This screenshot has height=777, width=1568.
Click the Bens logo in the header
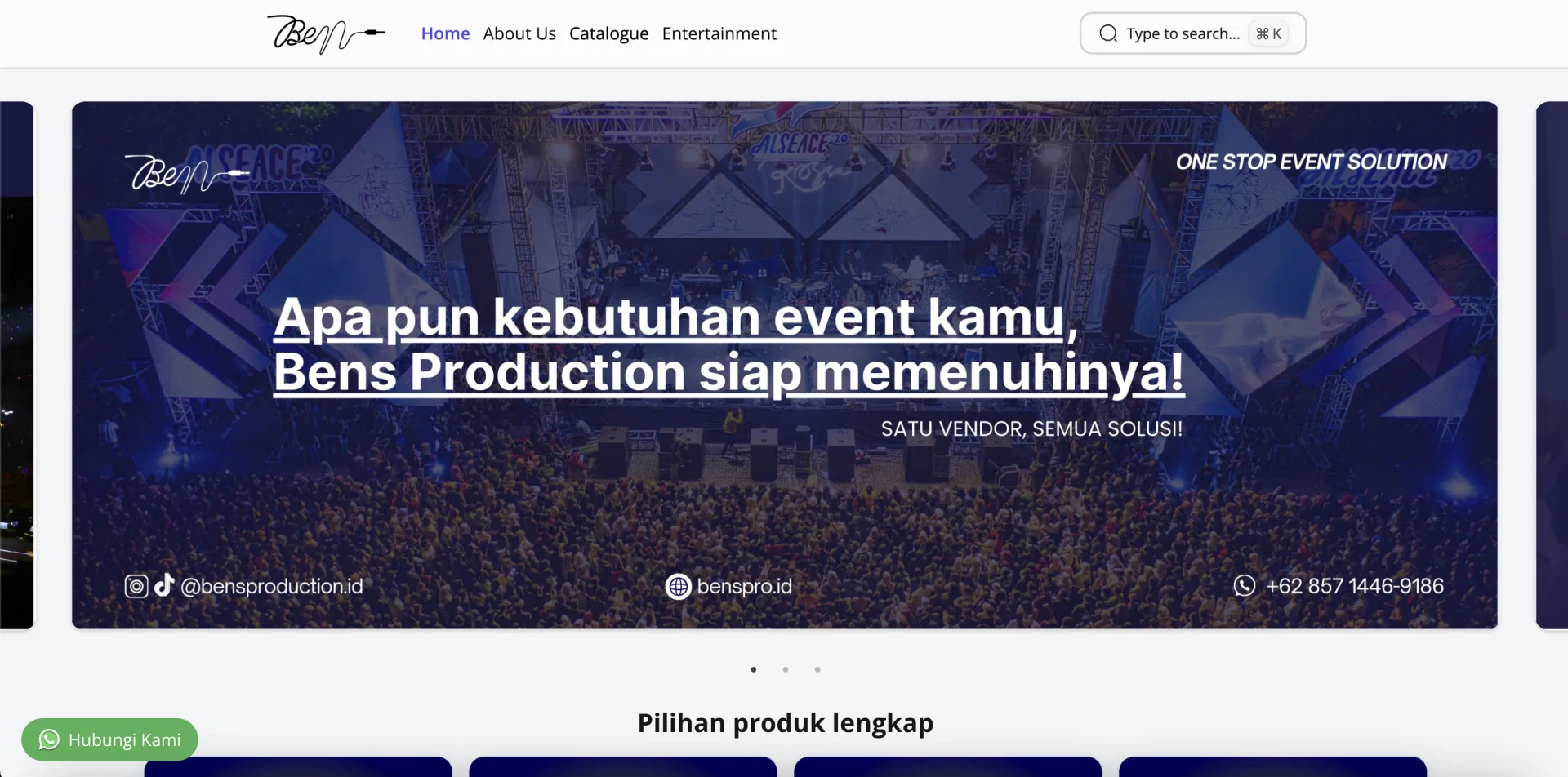click(326, 34)
